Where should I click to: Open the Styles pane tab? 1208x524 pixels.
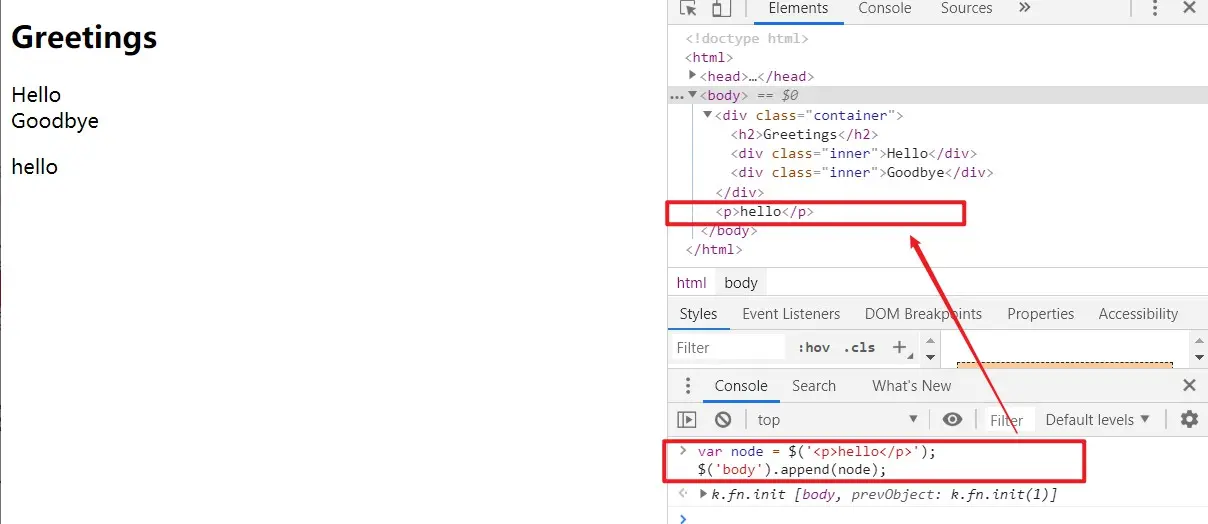pyautogui.click(x=698, y=314)
